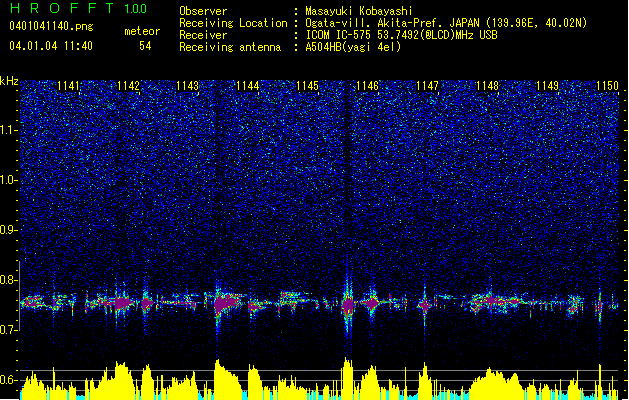629x400 pixels.
Task: Click the 1145 time marker
Action: 307,86
